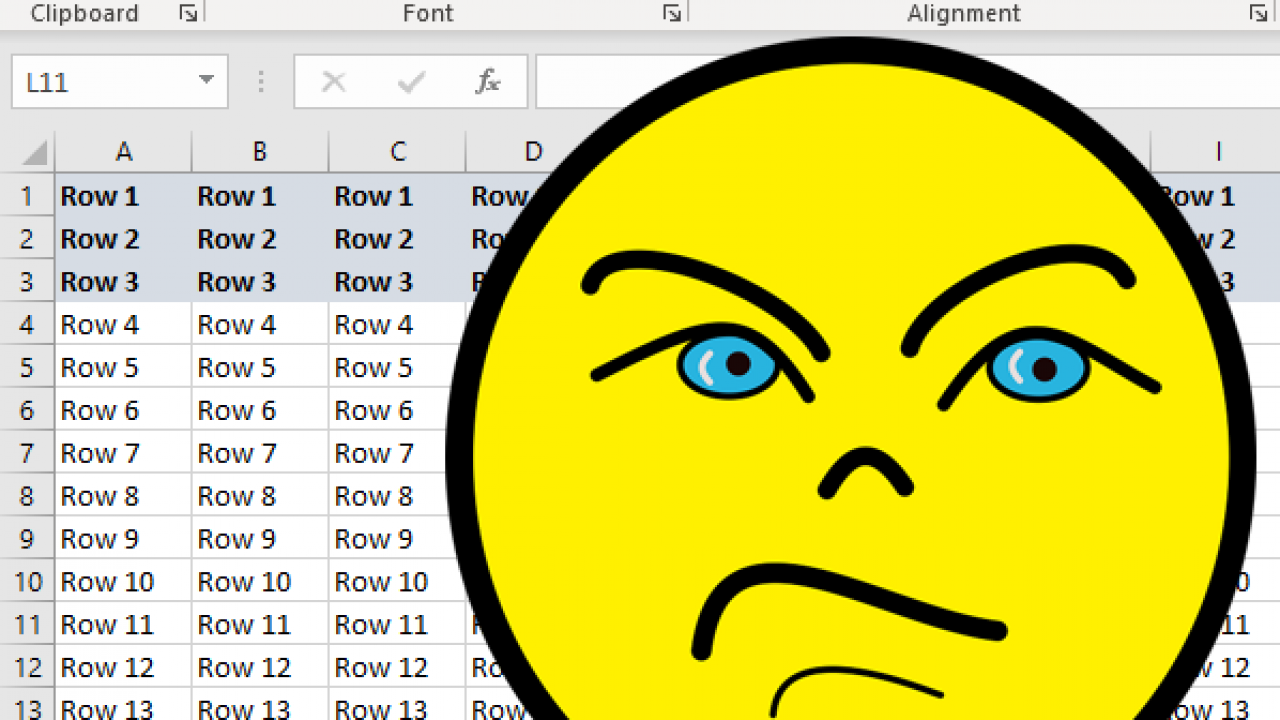Image resolution: width=1280 pixels, height=720 pixels.
Task: Select column B header
Action: pos(260,152)
